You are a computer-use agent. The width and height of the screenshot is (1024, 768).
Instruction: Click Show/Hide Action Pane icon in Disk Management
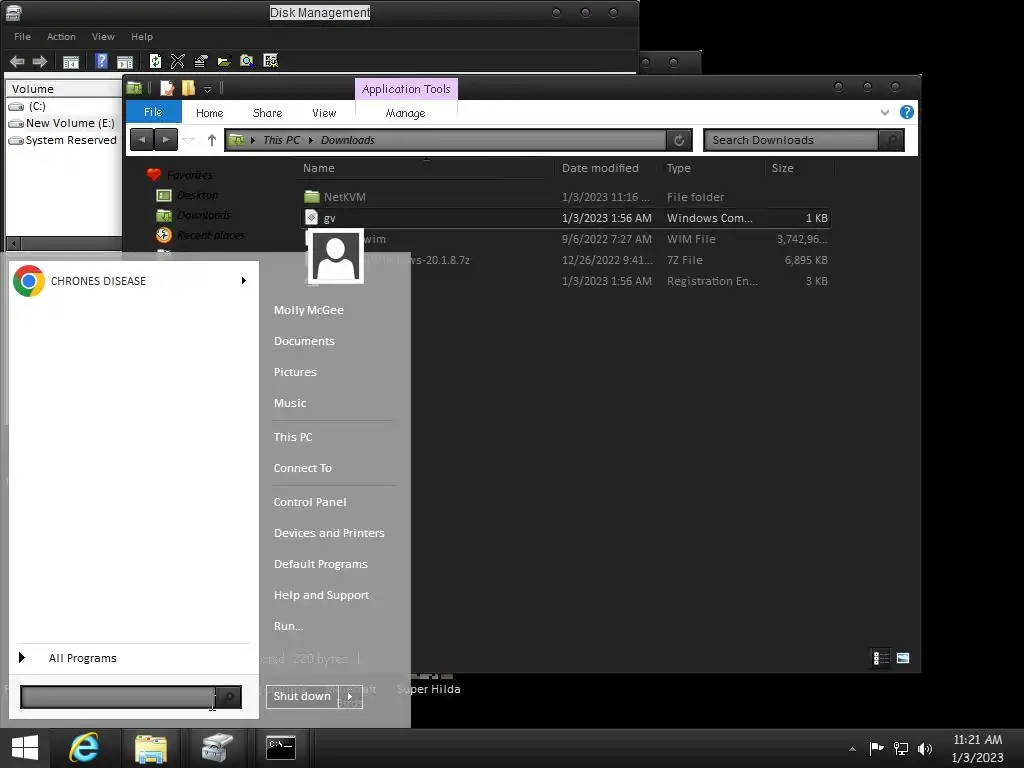point(125,61)
